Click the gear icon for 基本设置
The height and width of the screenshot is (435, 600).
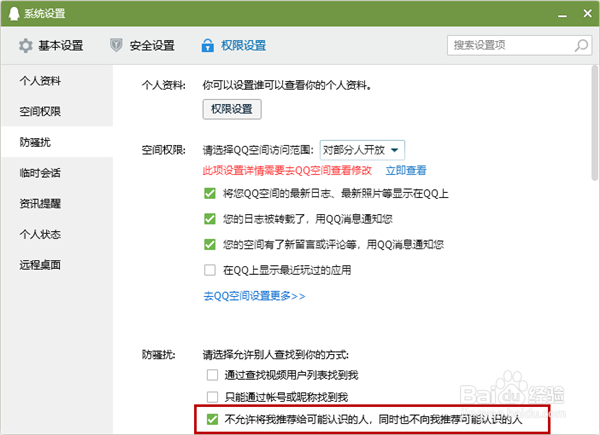pyautogui.click(x=26, y=46)
